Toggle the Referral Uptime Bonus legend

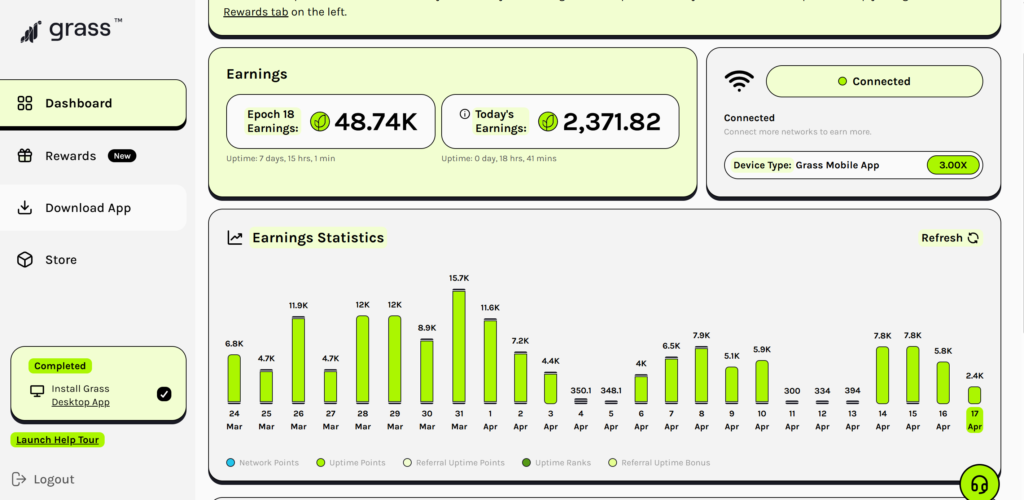pyautogui.click(x=659, y=463)
